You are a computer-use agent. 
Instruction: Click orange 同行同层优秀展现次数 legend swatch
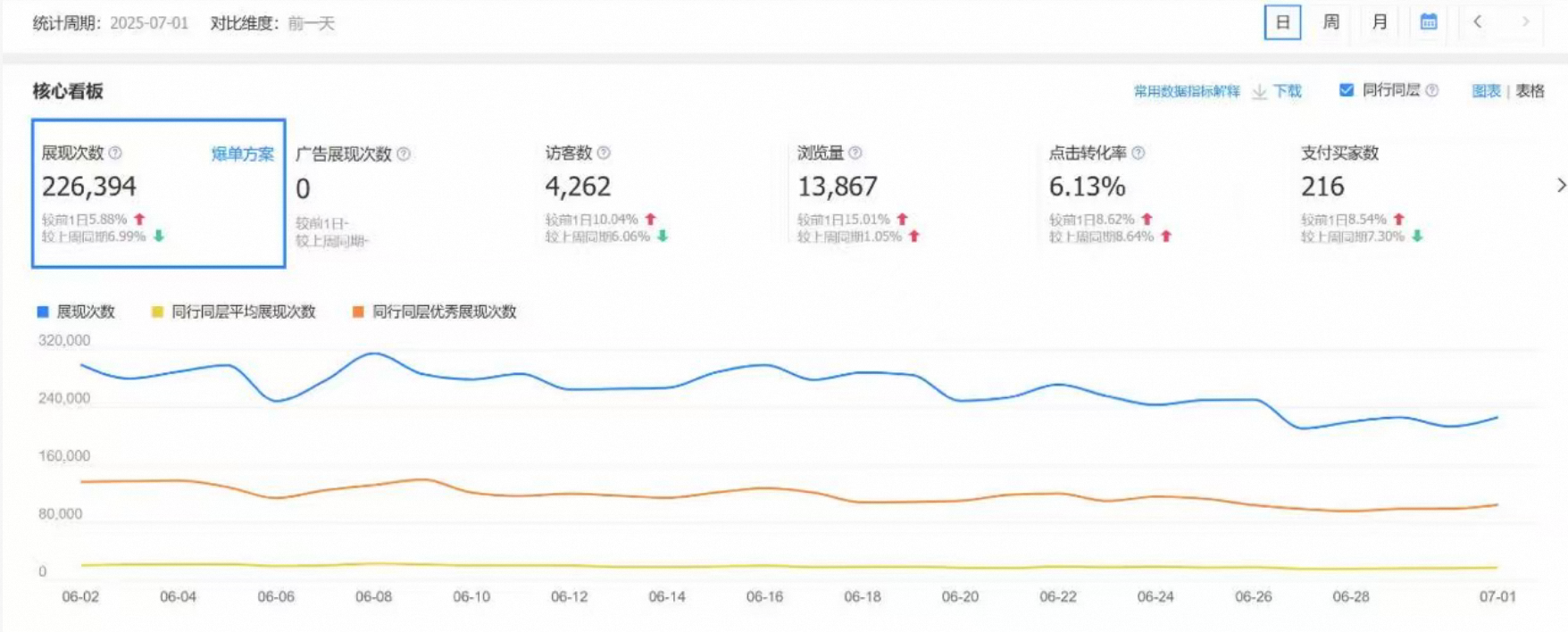coord(358,312)
